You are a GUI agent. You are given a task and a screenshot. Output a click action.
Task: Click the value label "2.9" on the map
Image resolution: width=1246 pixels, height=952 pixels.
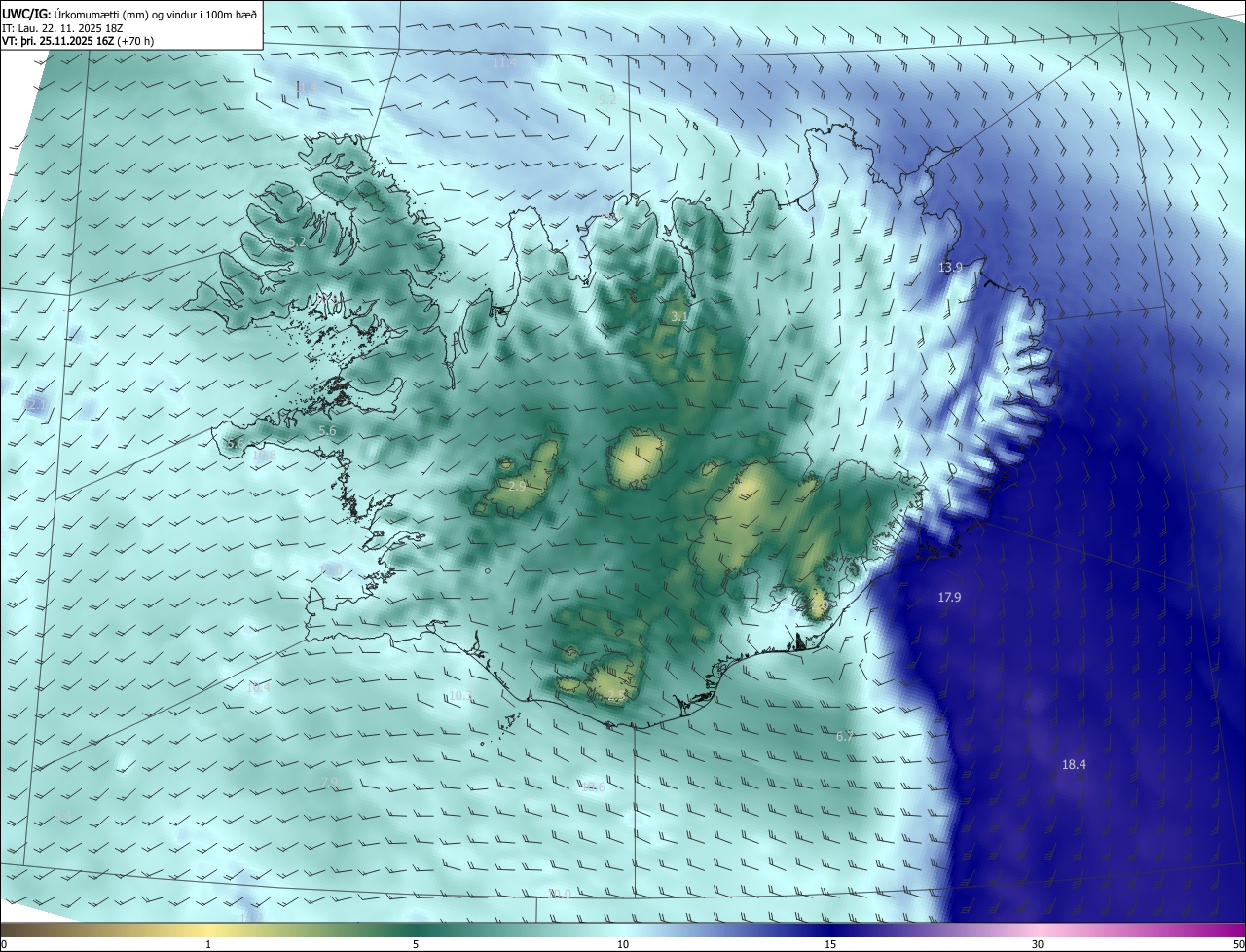point(517,485)
